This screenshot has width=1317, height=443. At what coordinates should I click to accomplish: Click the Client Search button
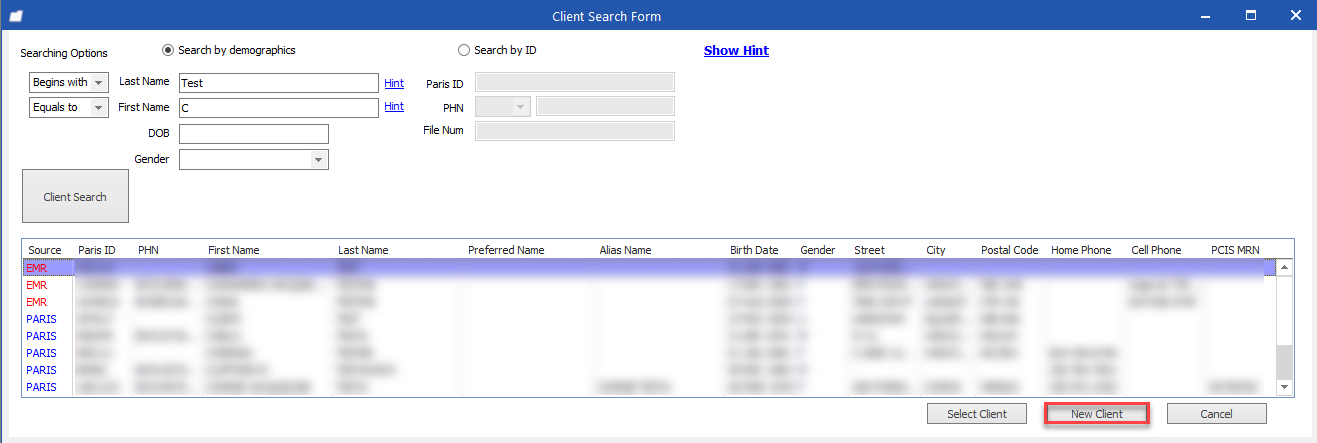click(75, 197)
